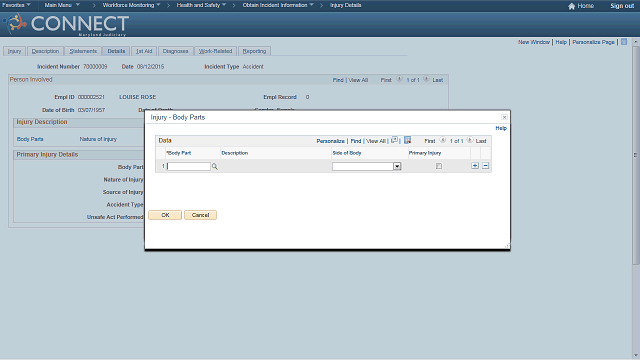Open Help link in page header

561,42
